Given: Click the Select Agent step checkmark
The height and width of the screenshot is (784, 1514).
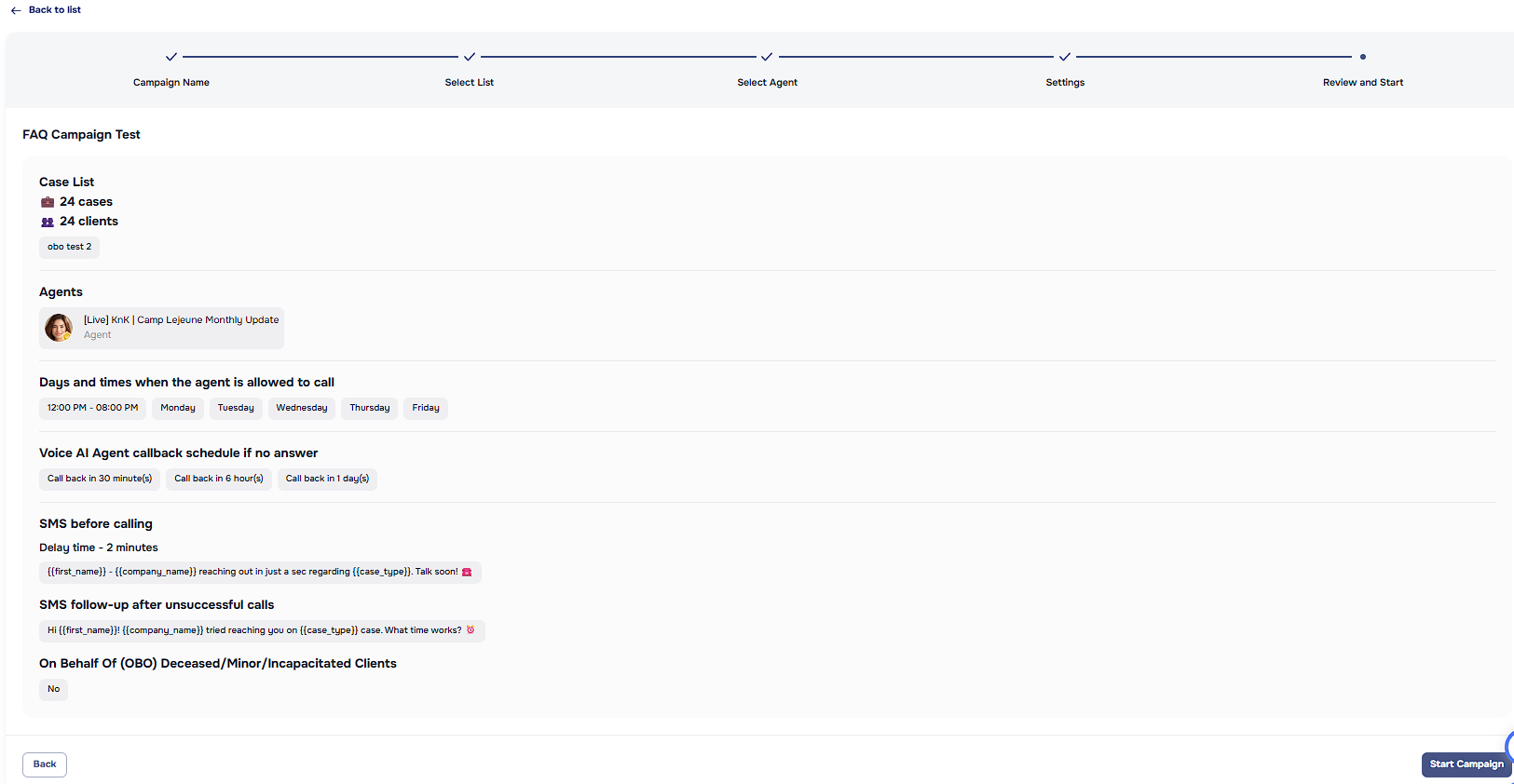Looking at the screenshot, I should 767,57.
